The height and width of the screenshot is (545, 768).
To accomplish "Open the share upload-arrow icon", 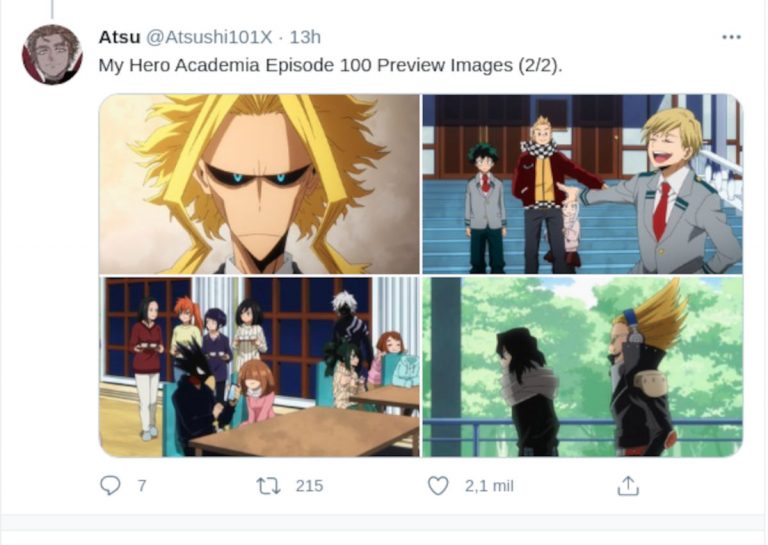I will 628,486.
